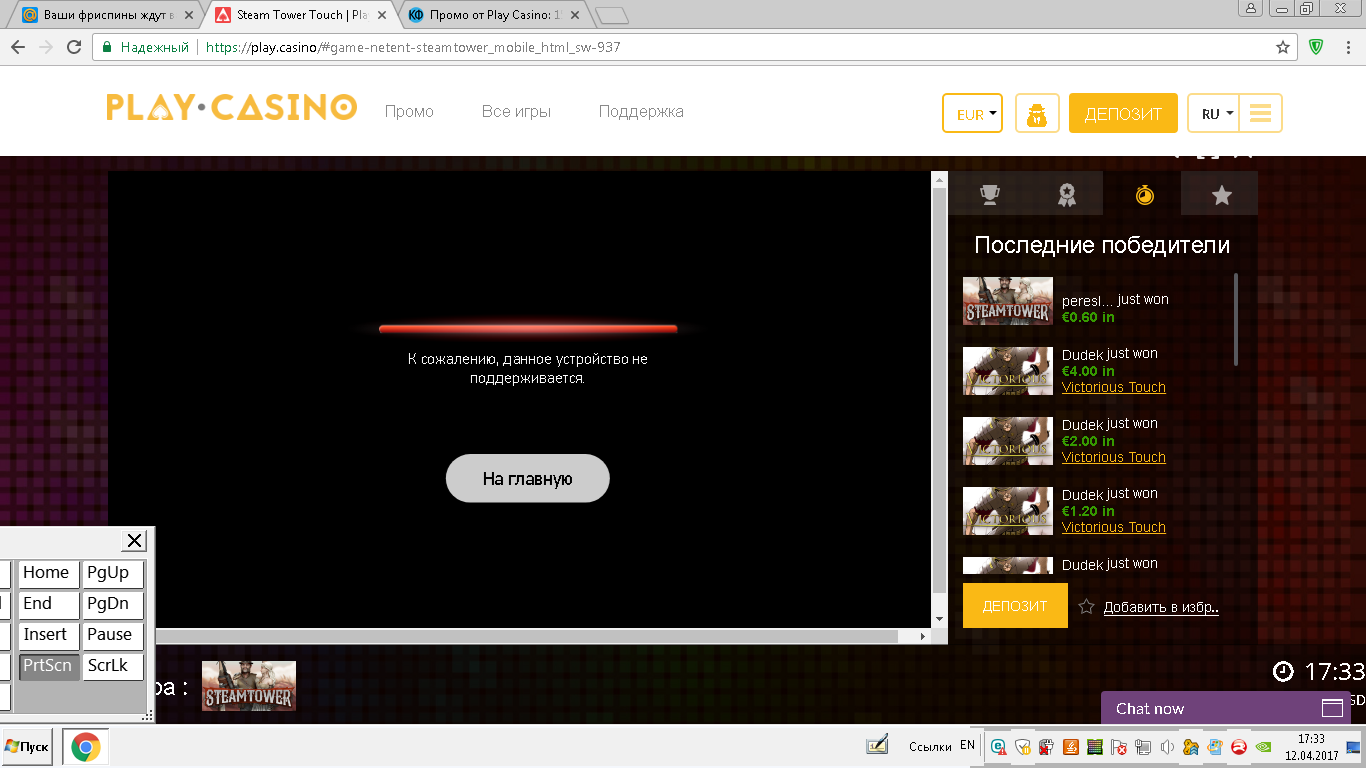Select the stopwatch recent winners tab

[1144, 194]
